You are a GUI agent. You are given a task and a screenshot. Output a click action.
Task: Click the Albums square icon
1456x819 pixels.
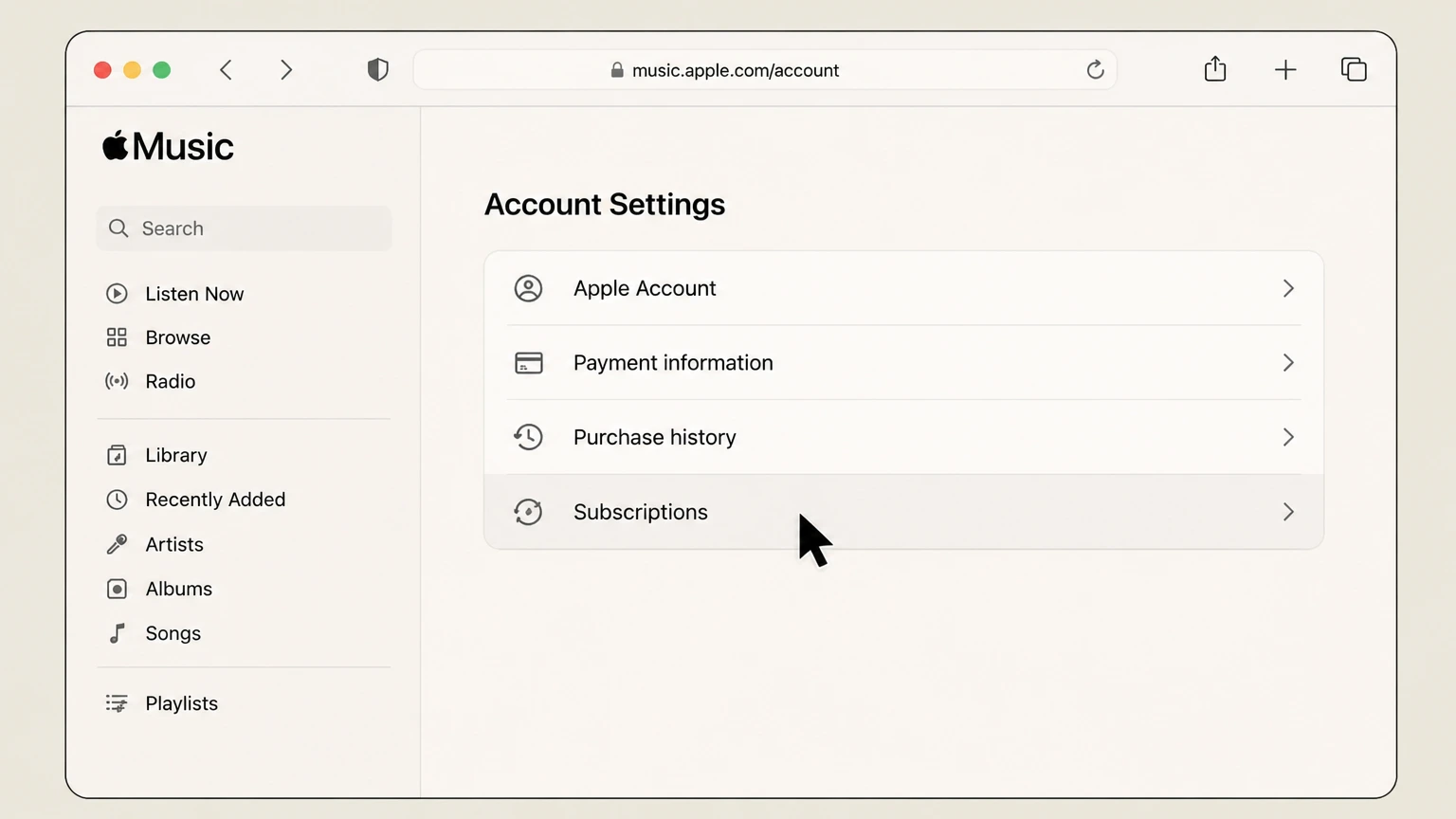coord(117,589)
